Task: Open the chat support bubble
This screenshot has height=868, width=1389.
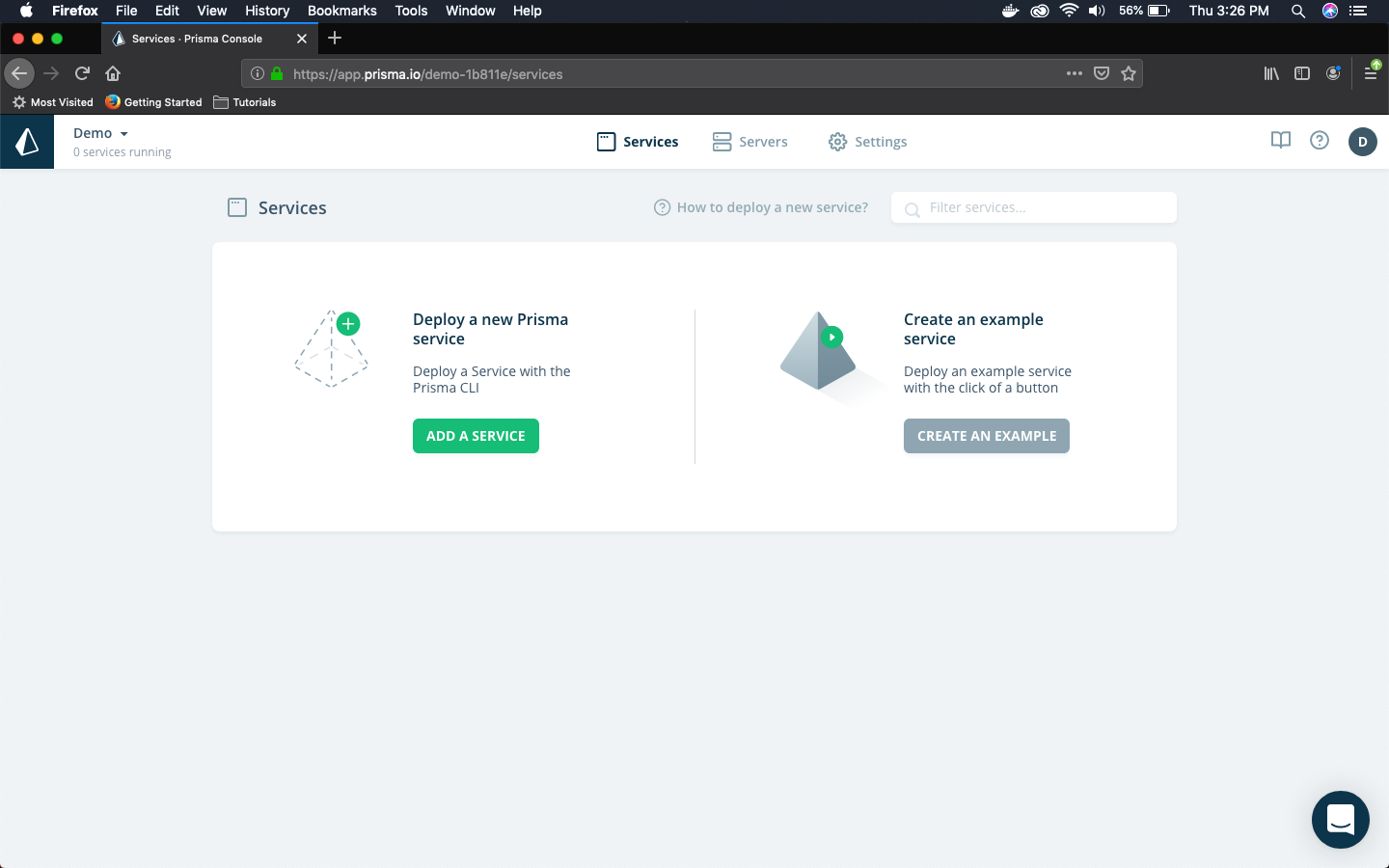Action: (x=1341, y=820)
